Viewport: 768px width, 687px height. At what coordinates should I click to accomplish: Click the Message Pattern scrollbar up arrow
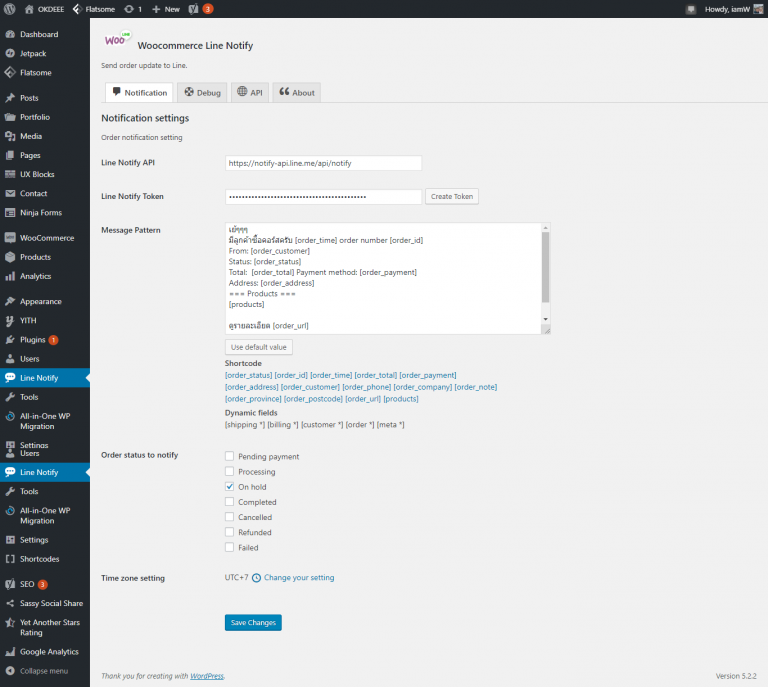[x=545, y=228]
